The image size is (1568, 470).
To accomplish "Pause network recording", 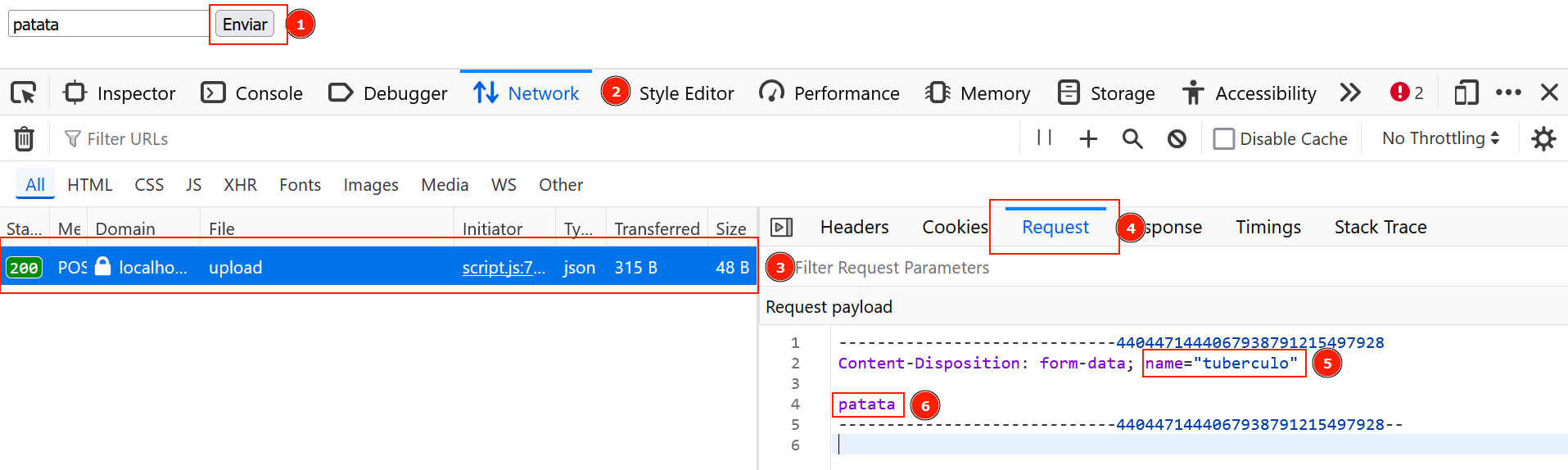I will (x=1044, y=138).
